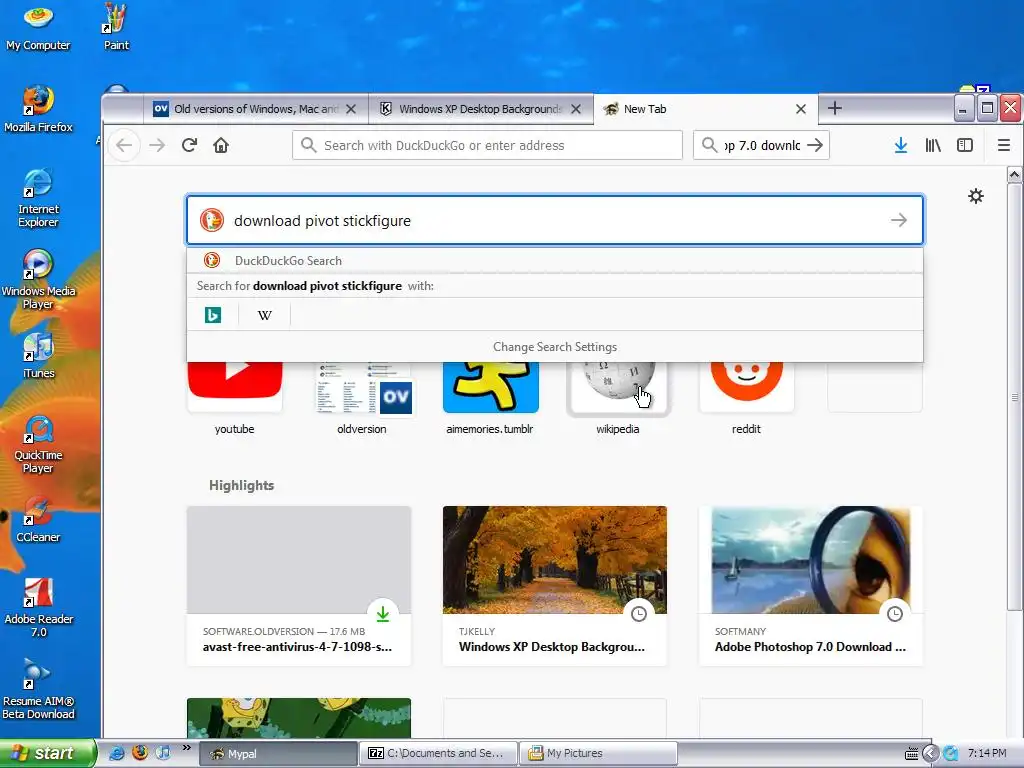
Task: Click go arrow in toolbar search box
Action: pos(815,145)
